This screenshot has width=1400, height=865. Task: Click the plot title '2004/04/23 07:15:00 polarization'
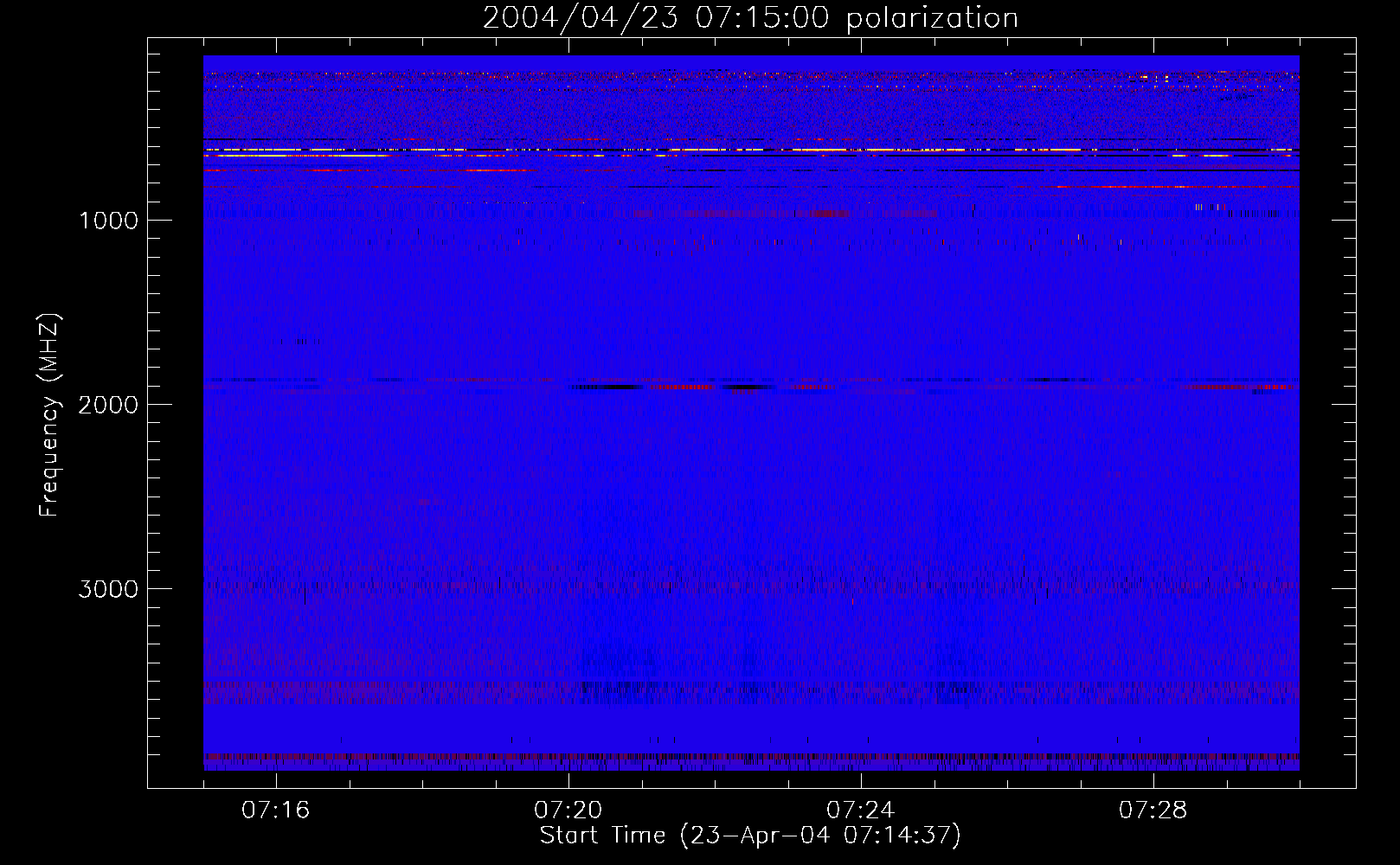pyautogui.click(x=750, y=18)
